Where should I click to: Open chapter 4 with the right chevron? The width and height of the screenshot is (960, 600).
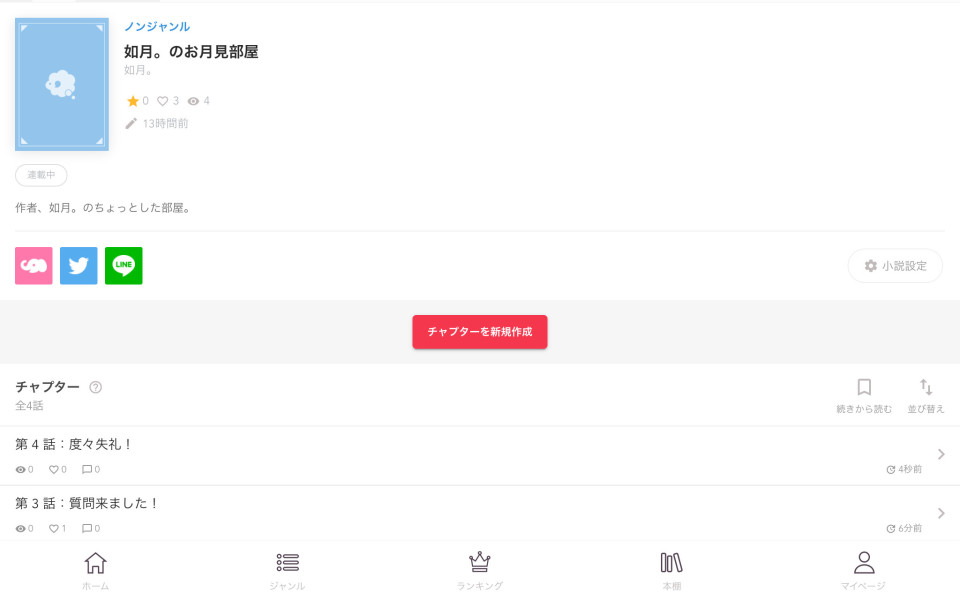[941, 454]
